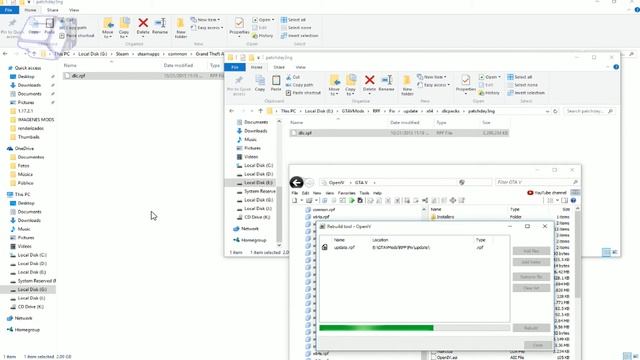The image size is (640, 360).
Task: Click the red Delete icon in the patchday3ng window
Action: point(369,80)
